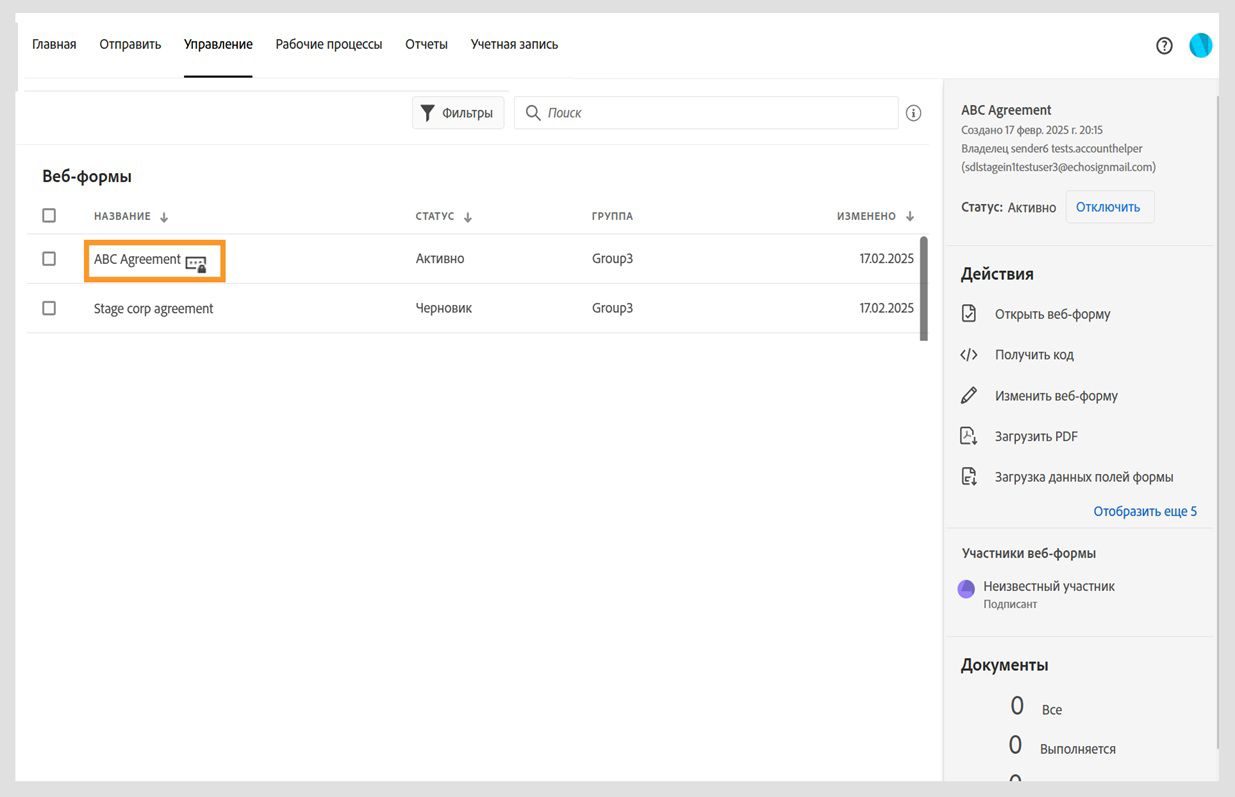This screenshot has width=1235, height=797.
Task: Sort by the Название column arrow
Action: click(x=164, y=217)
